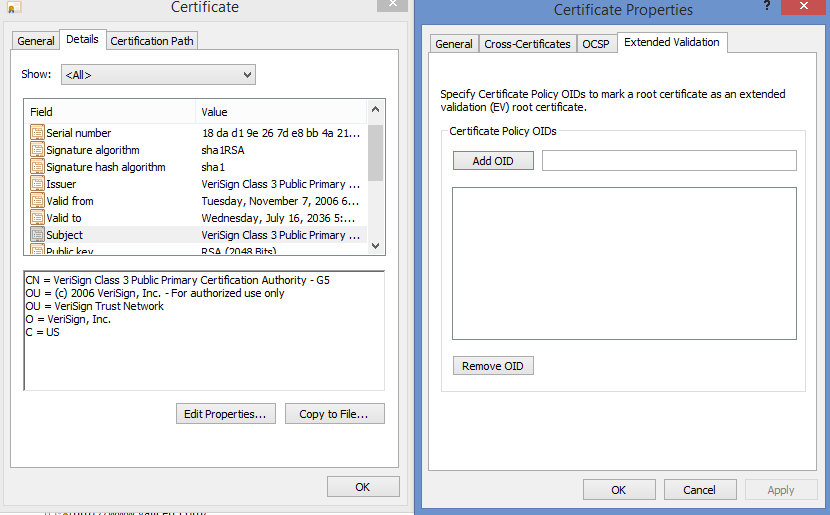Click the grayed-out Apply button
This screenshot has width=830, height=515.
click(781, 490)
